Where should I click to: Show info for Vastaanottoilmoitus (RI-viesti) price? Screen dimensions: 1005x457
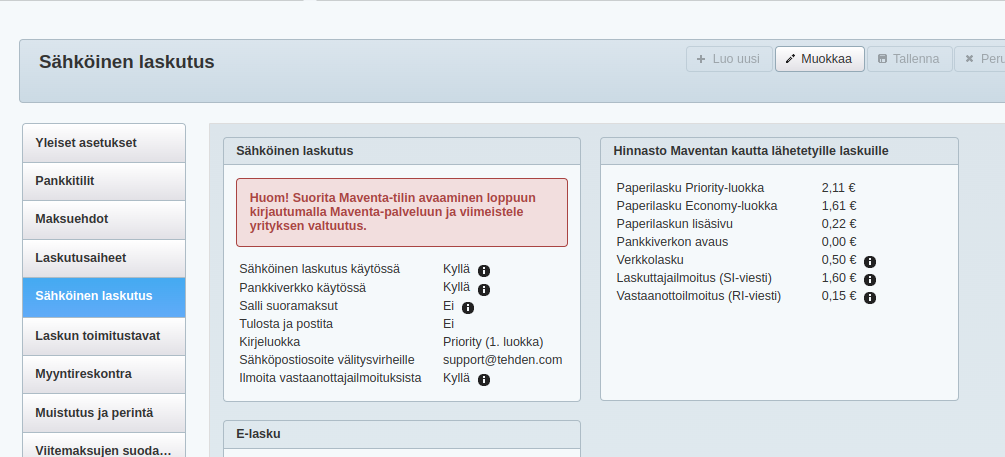(870, 298)
